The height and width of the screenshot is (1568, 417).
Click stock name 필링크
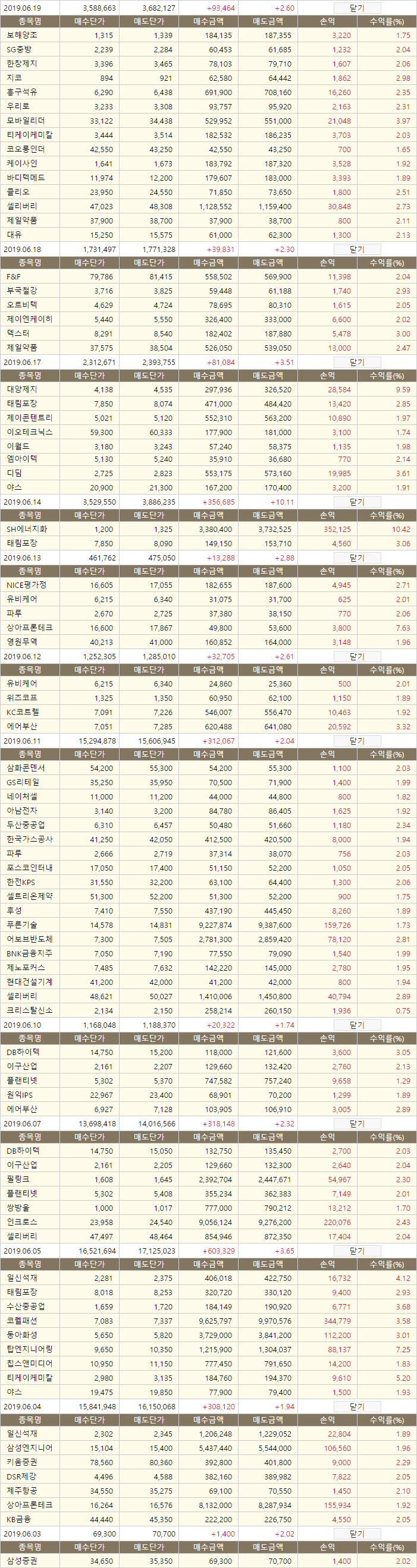18,1180
